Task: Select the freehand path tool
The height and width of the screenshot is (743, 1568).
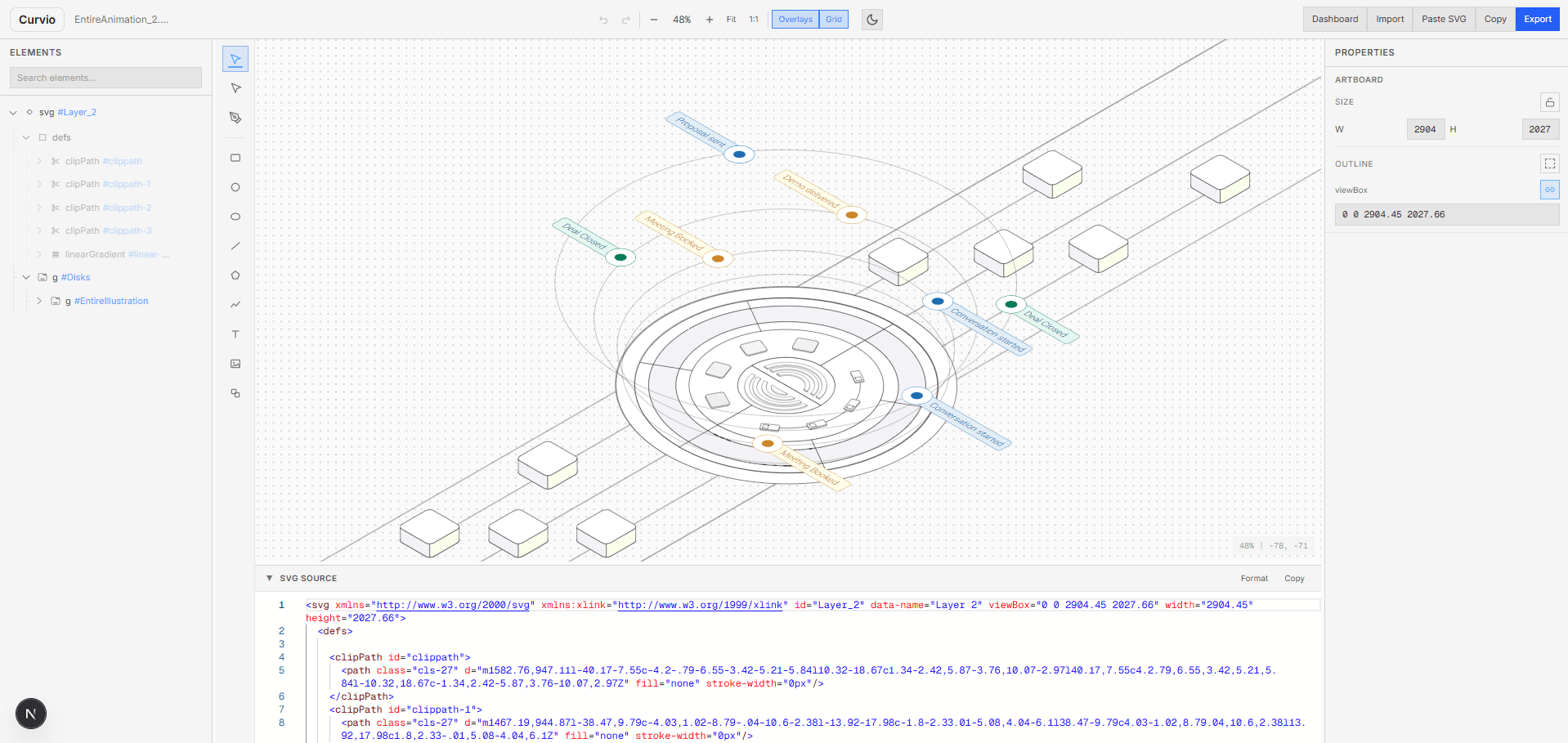Action: click(x=235, y=305)
